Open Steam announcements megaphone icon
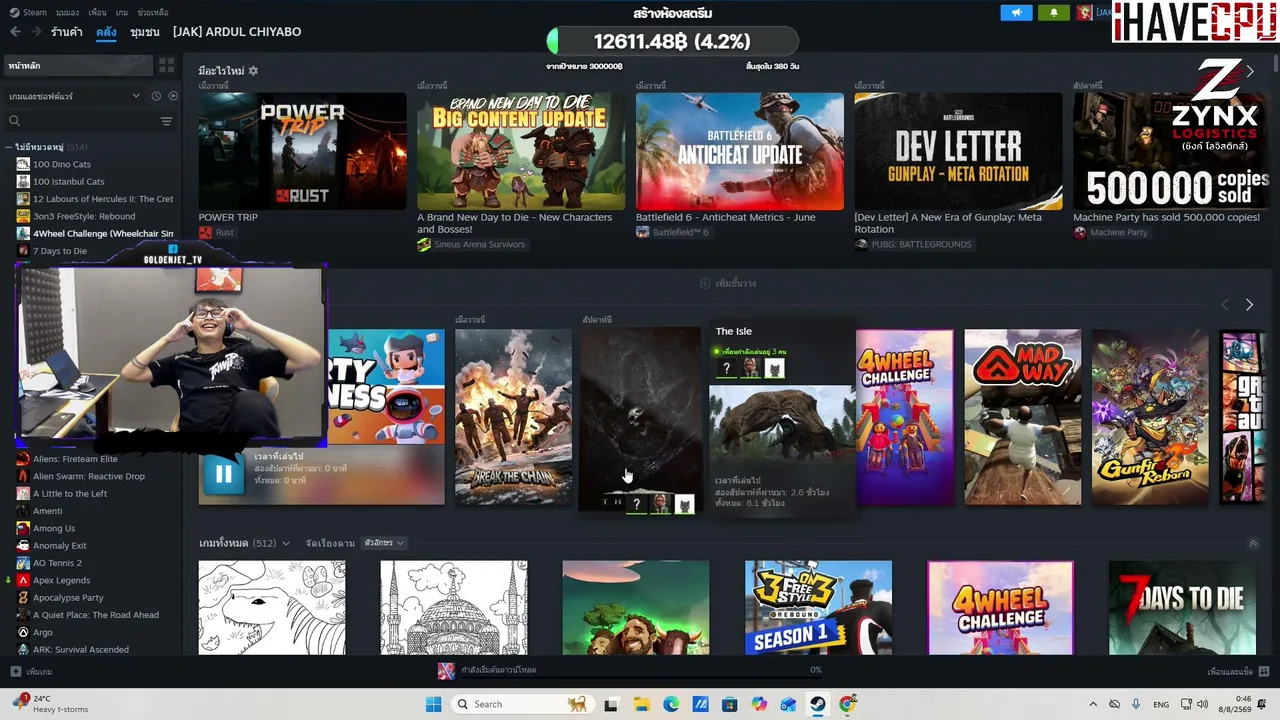This screenshot has height=720, width=1280. point(1016,13)
